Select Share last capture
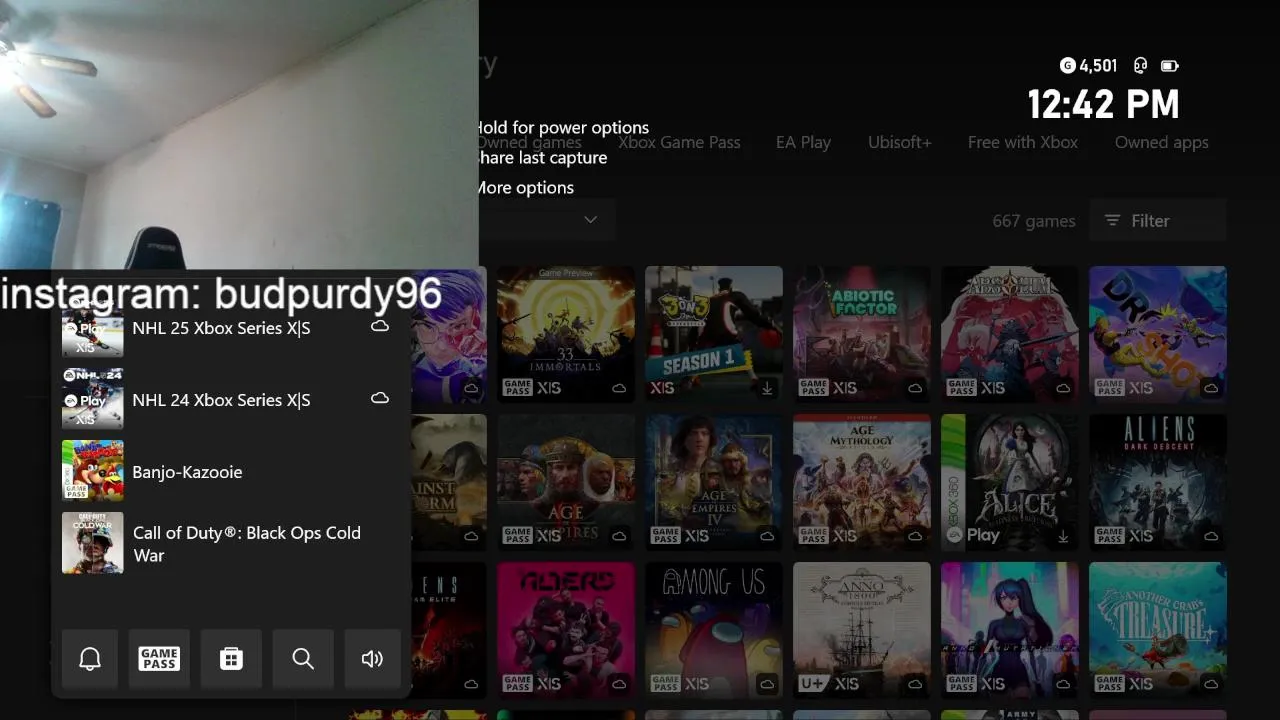 tap(543, 157)
